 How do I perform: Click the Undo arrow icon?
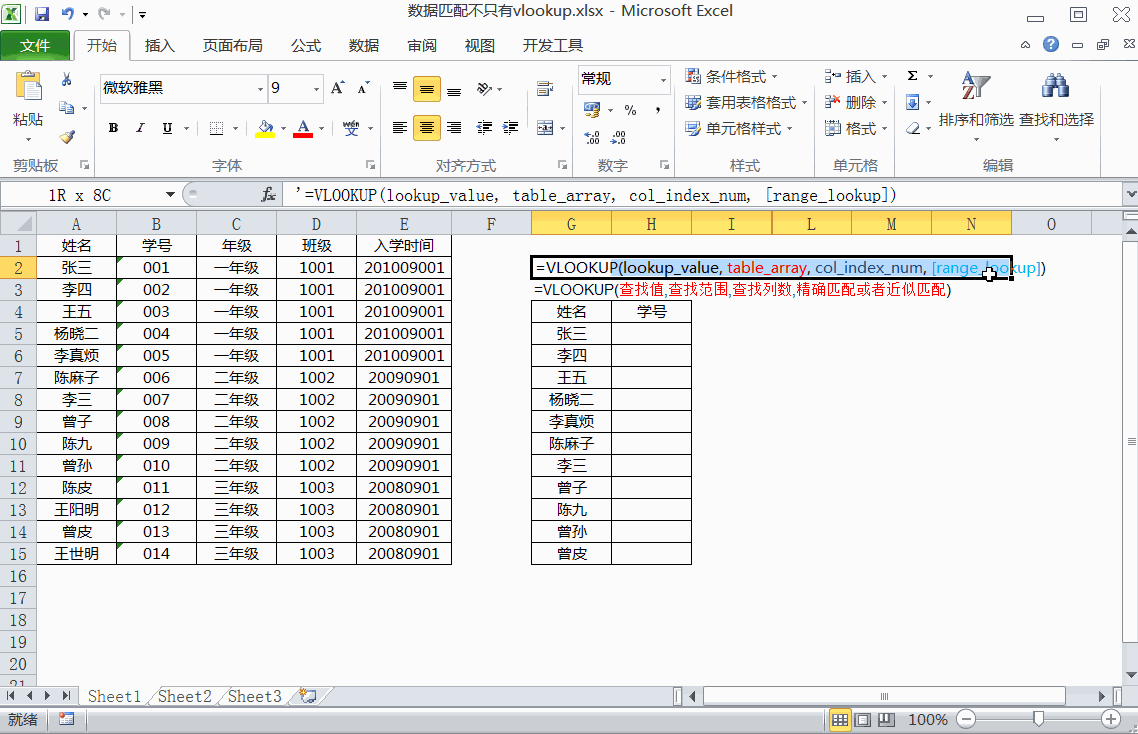[67, 13]
